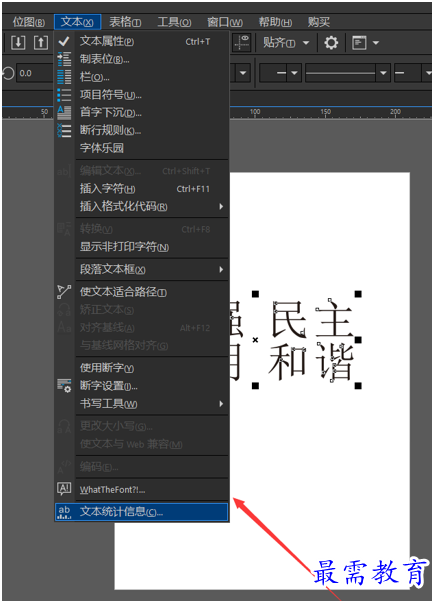
Task: Open the 贴齐 snap-to dropdown
Action: [x=286, y=42]
